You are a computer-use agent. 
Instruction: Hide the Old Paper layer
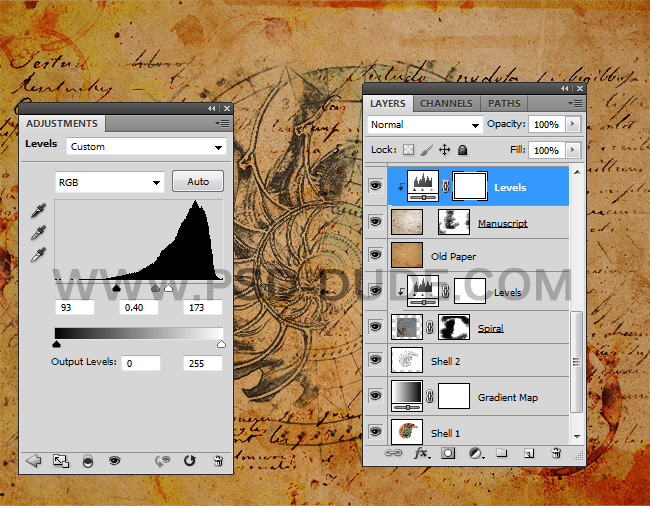tap(375, 254)
